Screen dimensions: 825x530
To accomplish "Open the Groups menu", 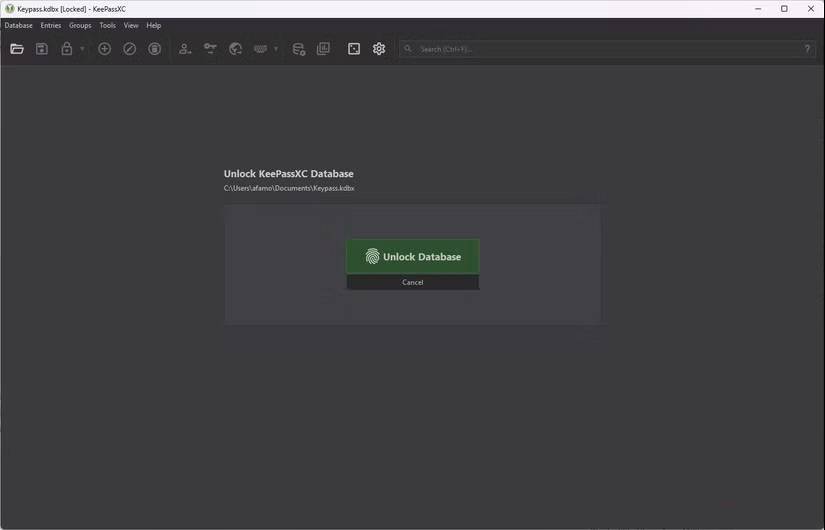I will [80, 25].
